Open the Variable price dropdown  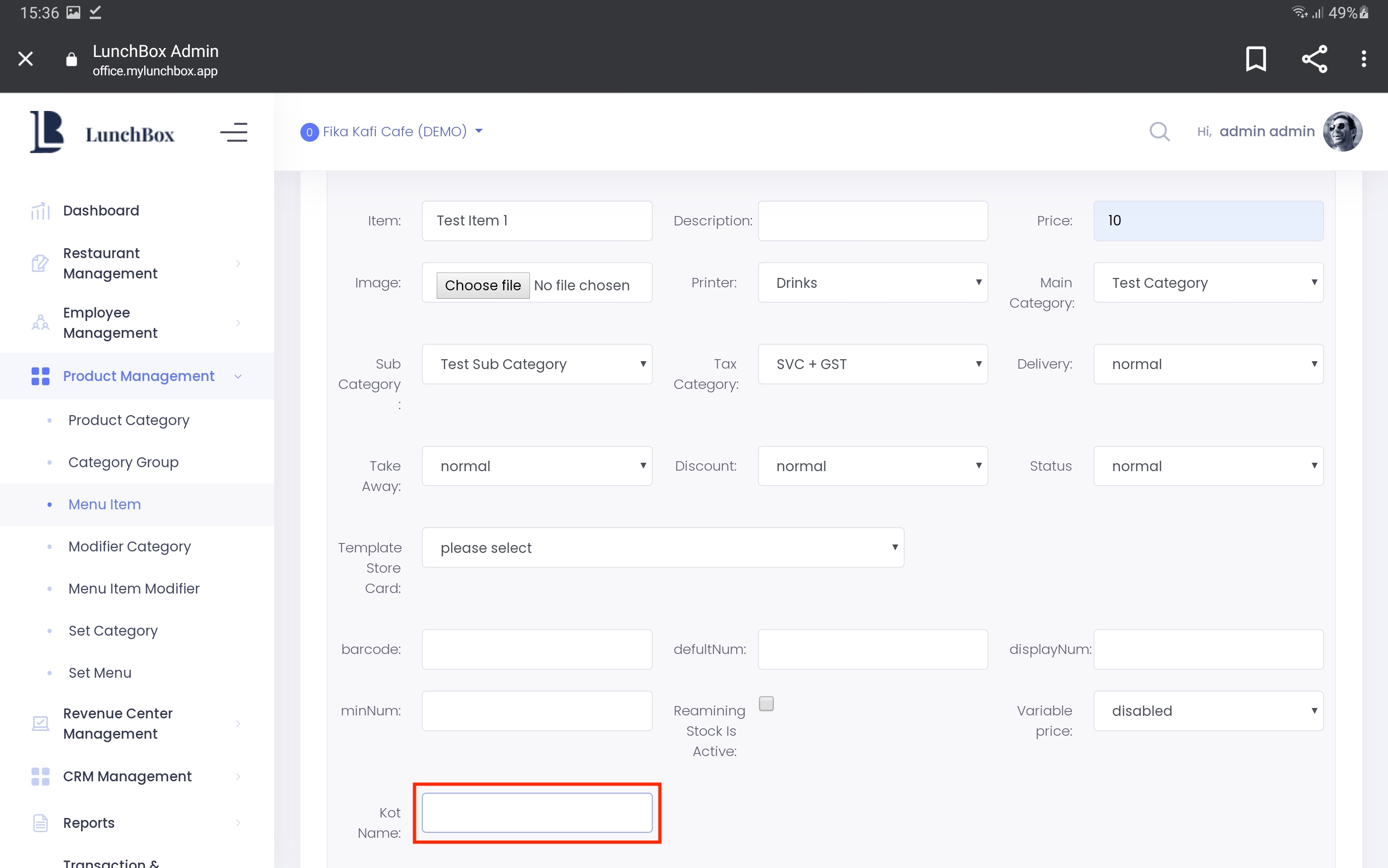coord(1208,711)
